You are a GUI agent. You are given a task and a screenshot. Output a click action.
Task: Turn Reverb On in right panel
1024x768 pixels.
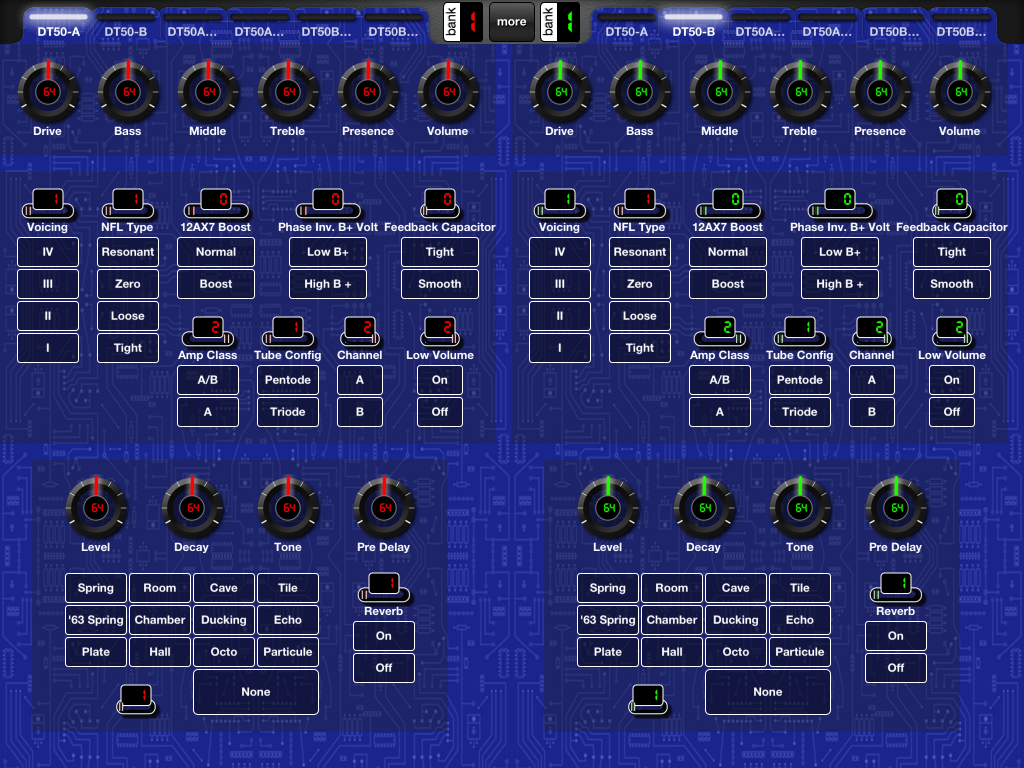pyautogui.click(x=896, y=636)
